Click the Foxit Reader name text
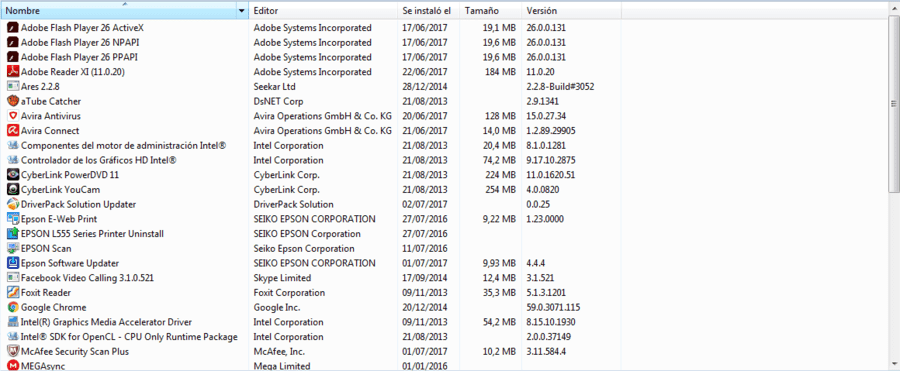The height and width of the screenshot is (371, 900). click(46, 292)
